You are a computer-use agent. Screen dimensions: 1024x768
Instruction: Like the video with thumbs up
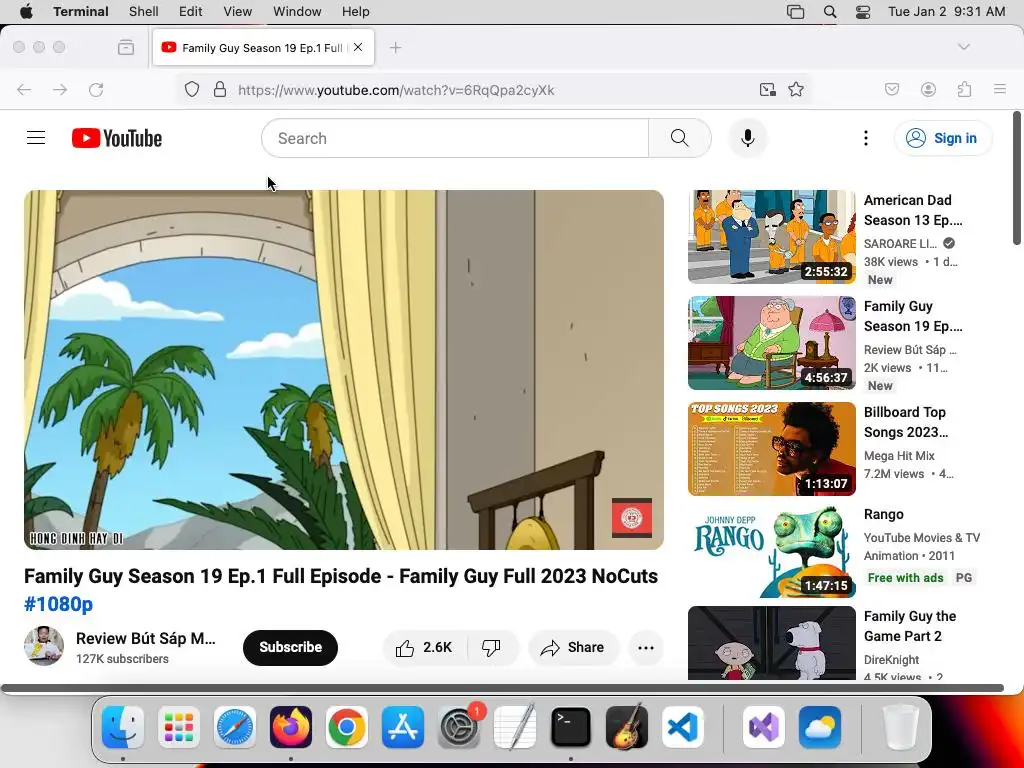click(424, 647)
